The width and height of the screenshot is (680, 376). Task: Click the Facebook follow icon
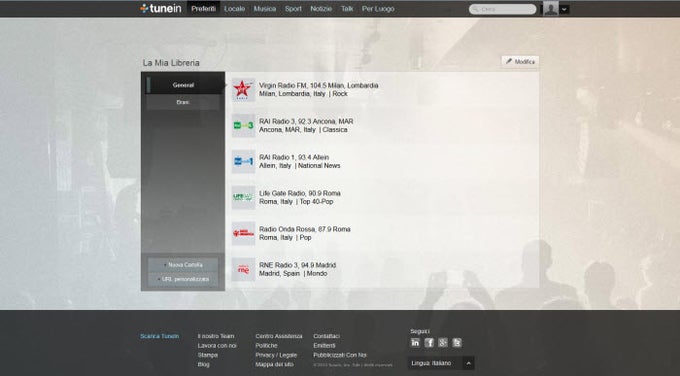click(429, 343)
